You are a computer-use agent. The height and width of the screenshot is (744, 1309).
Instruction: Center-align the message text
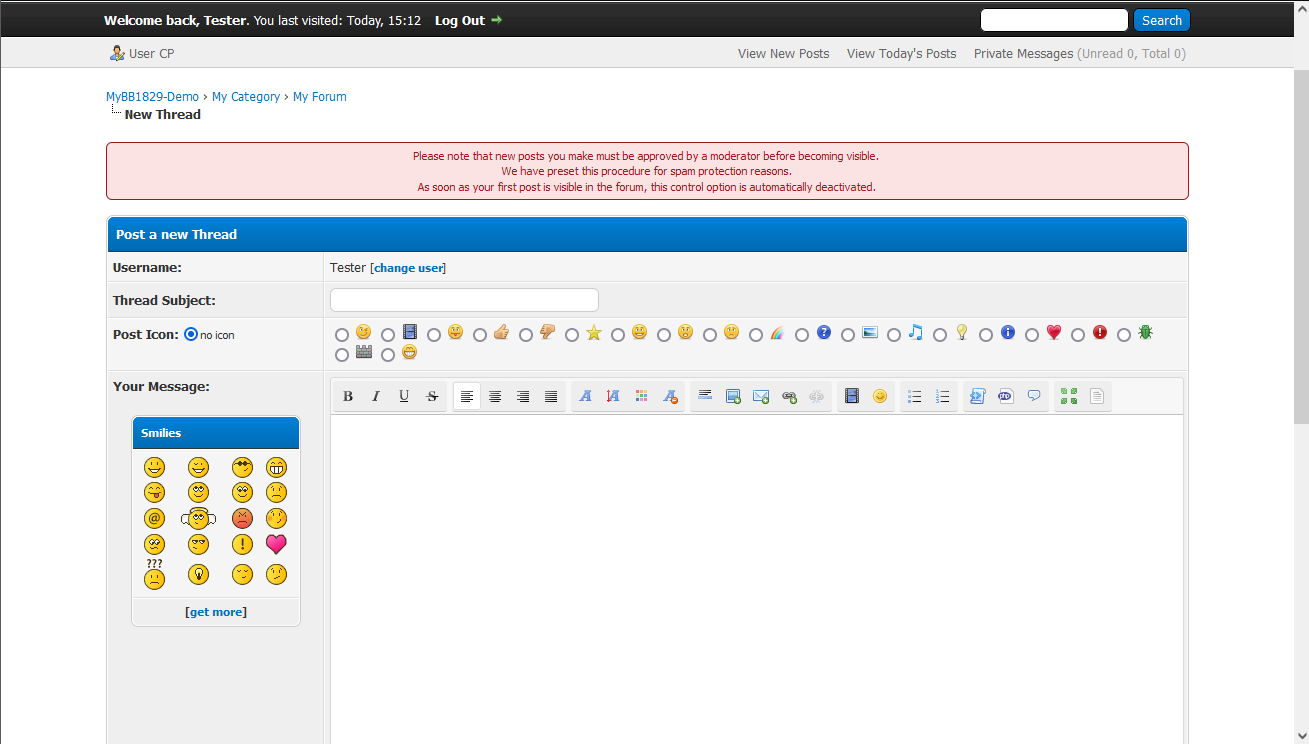click(x=495, y=396)
